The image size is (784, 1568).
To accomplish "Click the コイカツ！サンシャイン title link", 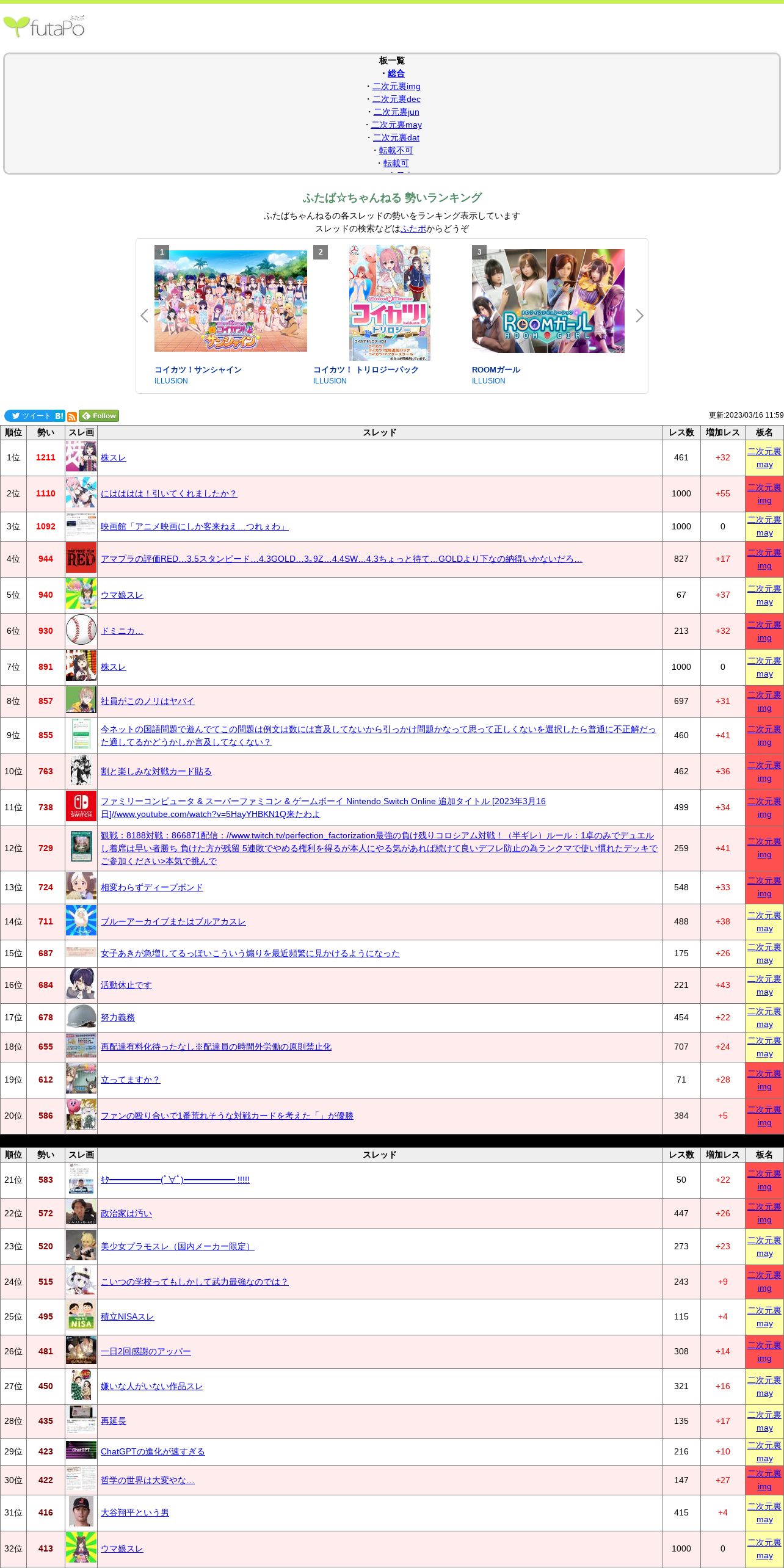I will (x=198, y=369).
